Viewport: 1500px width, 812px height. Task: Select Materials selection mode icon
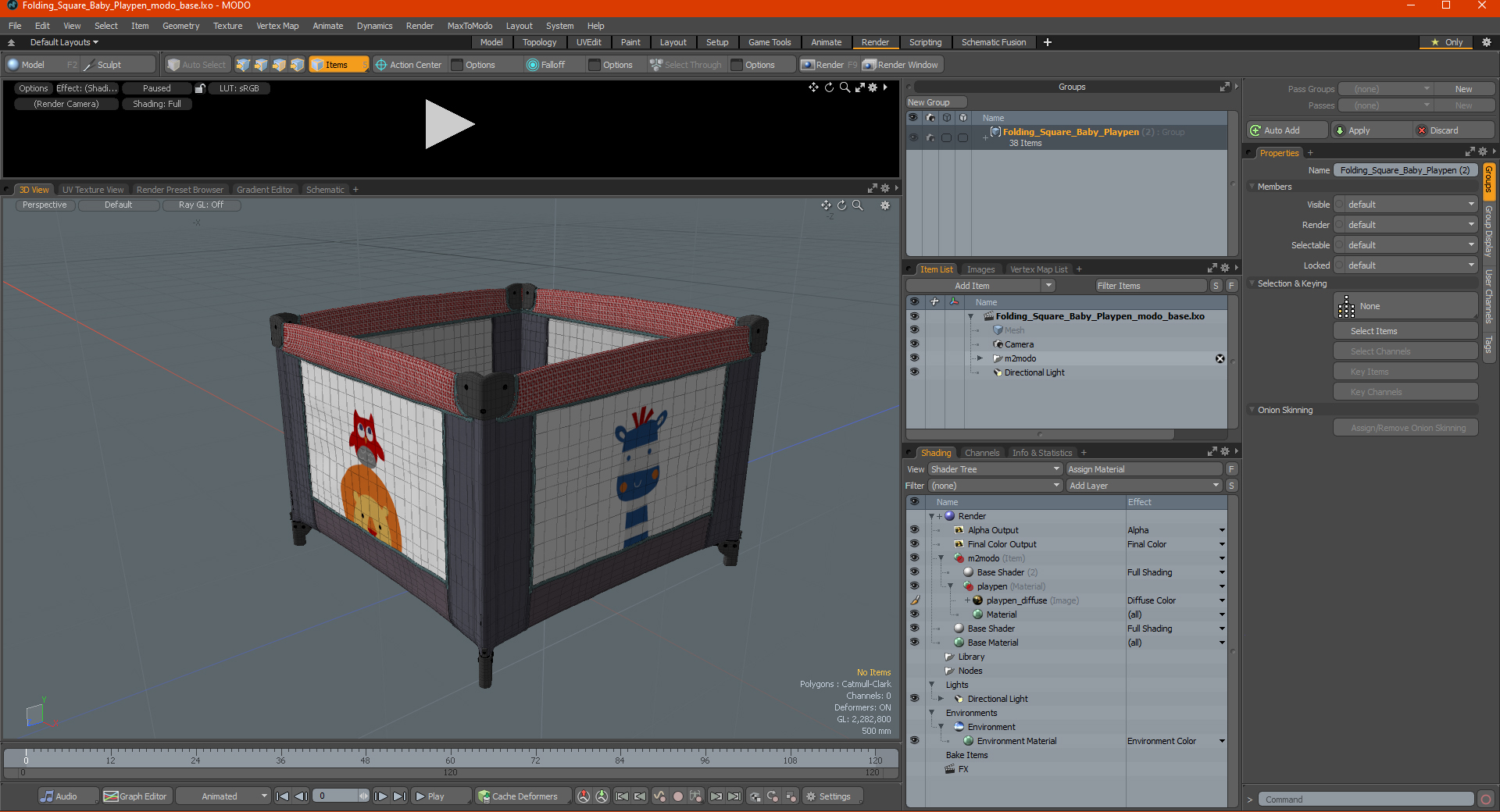(x=297, y=65)
